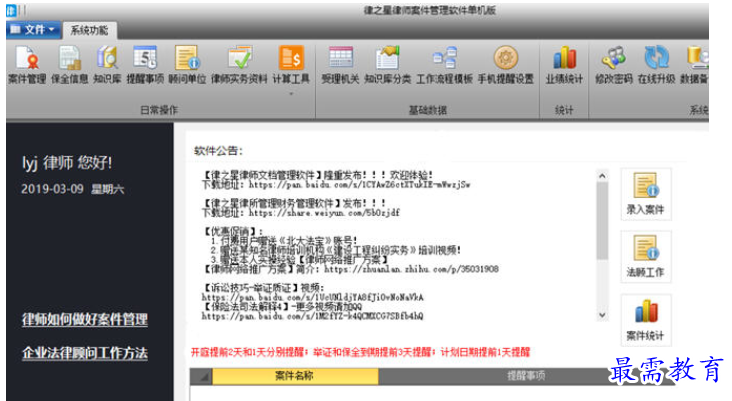
Task: Open 手机提醒设置 phone reminder settings
Action: coord(506,65)
